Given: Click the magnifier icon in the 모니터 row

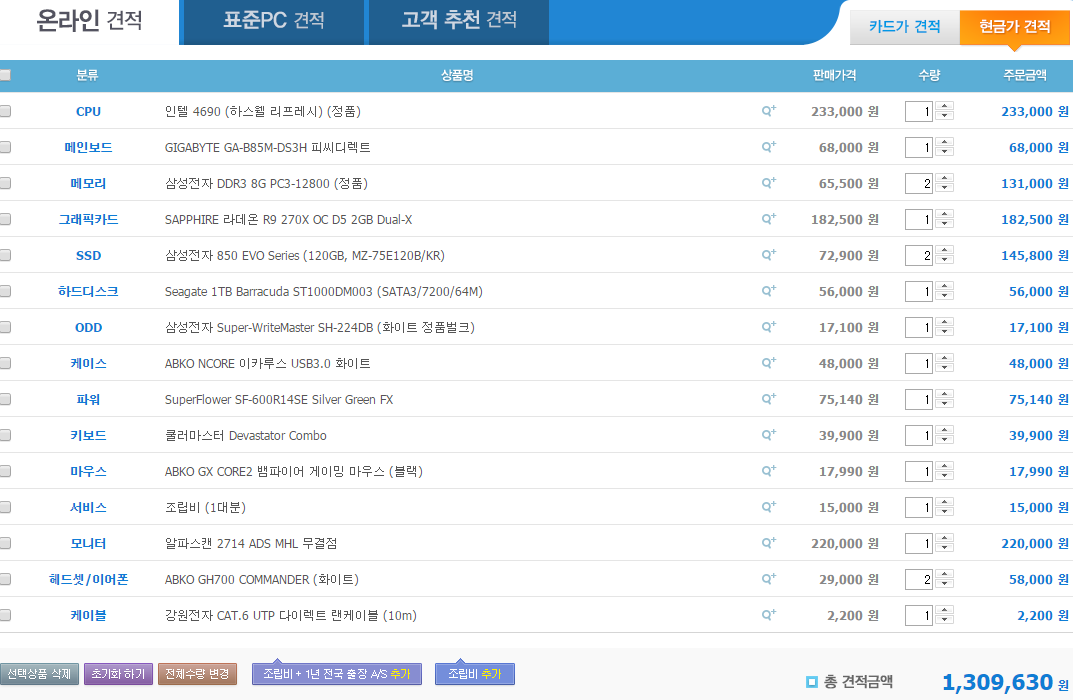Looking at the screenshot, I should coord(768,543).
